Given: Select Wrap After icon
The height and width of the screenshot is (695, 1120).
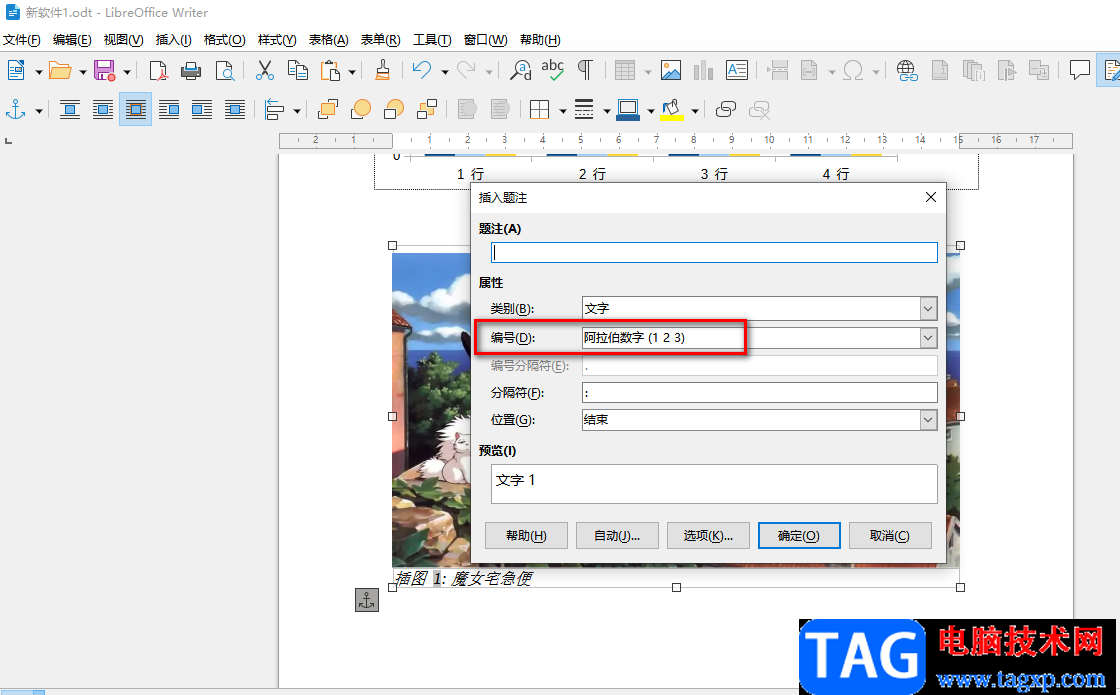Looking at the screenshot, I should [202, 110].
